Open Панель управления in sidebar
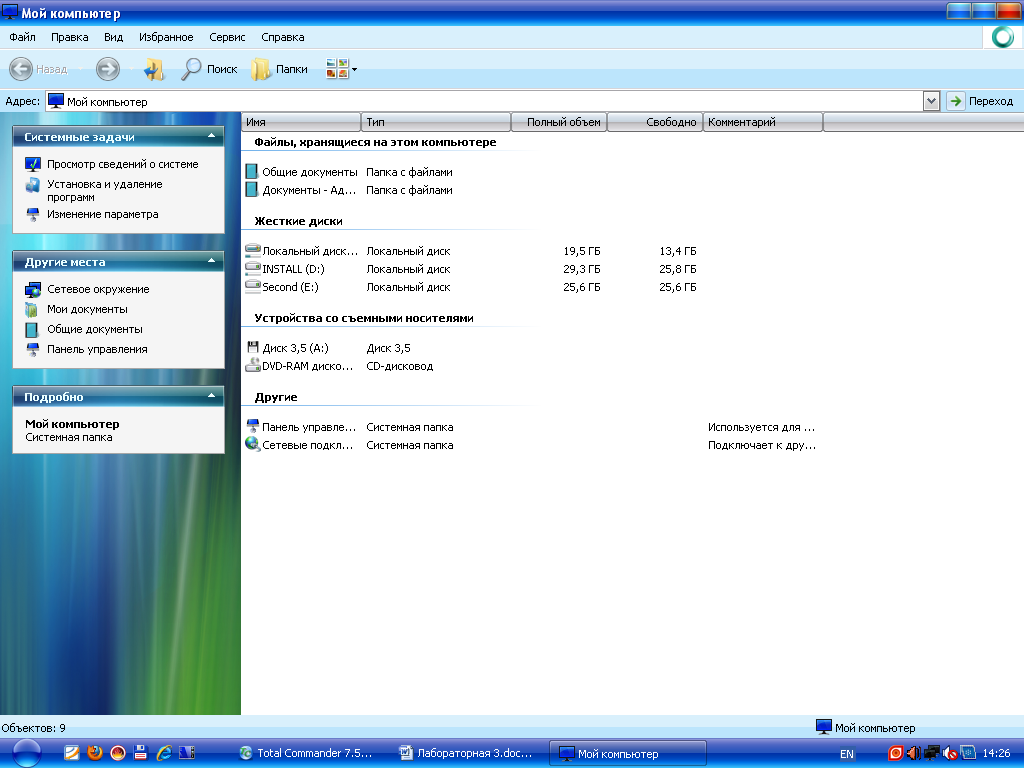This screenshot has height=768, width=1024. (x=97, y=349)
